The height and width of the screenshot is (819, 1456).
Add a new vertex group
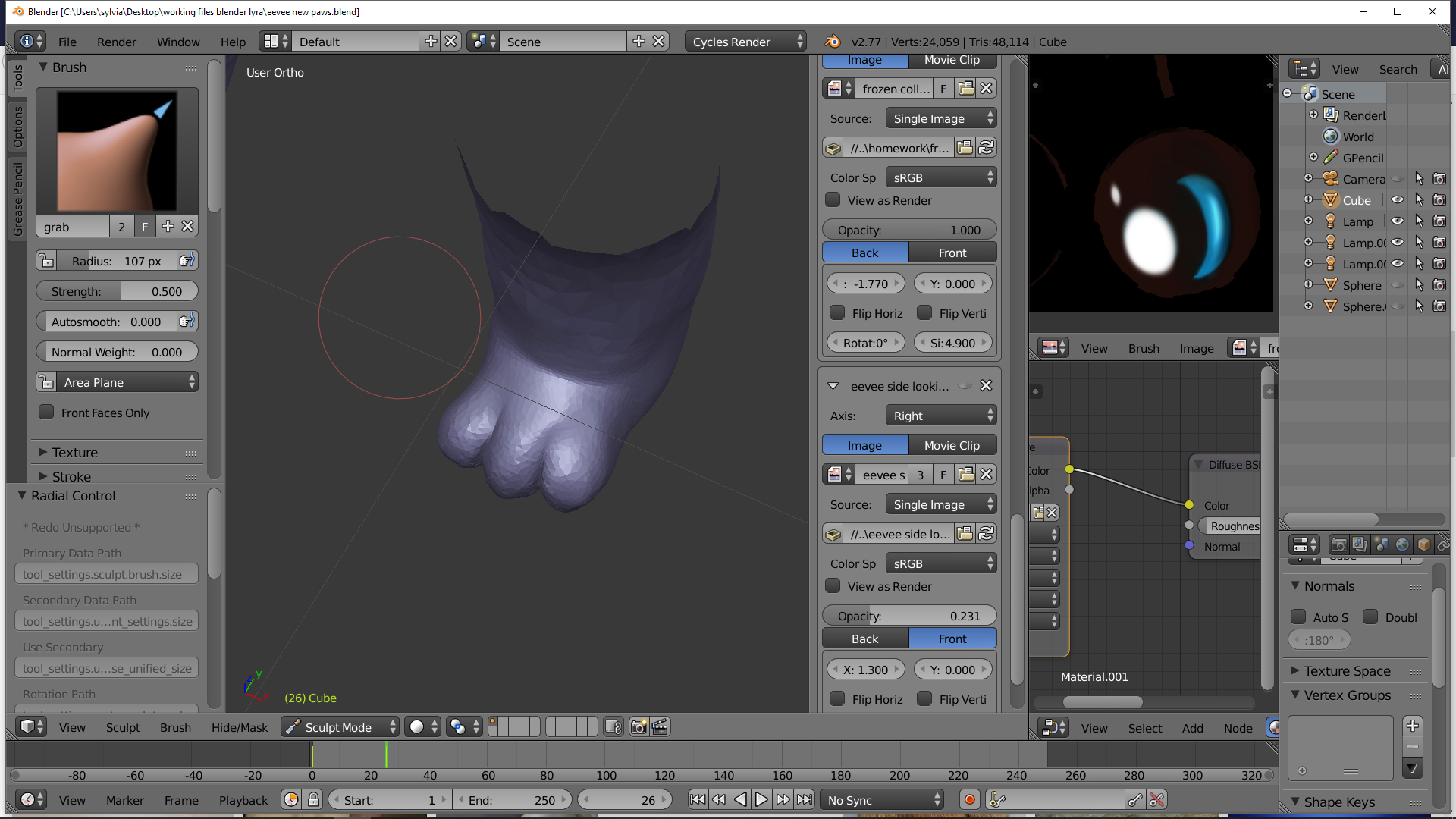click(1412, 726)
